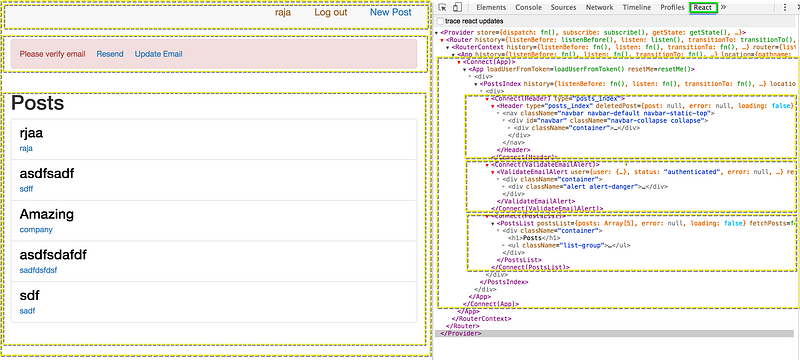Expand div container inside navbar-collapse
Viewport: 800px width, 360px height.
[x=510, y=128]
